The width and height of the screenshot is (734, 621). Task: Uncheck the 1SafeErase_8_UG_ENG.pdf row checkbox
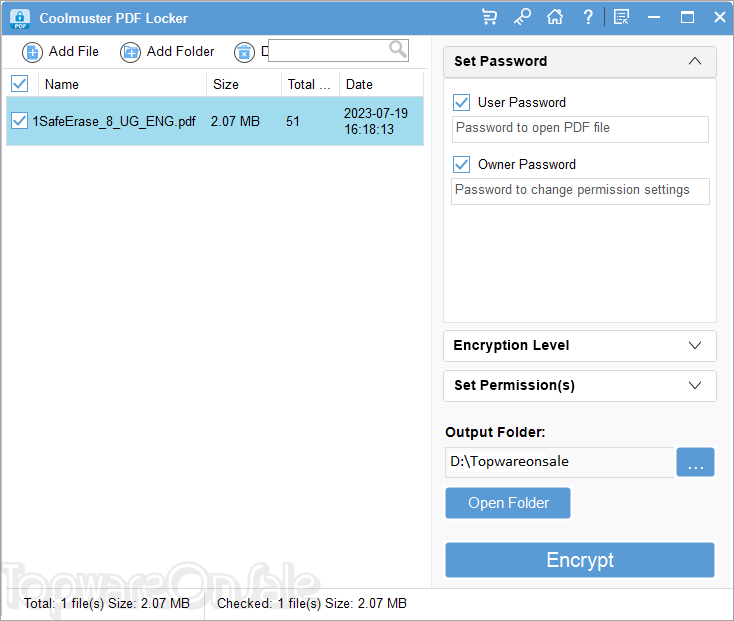[20, 121]
